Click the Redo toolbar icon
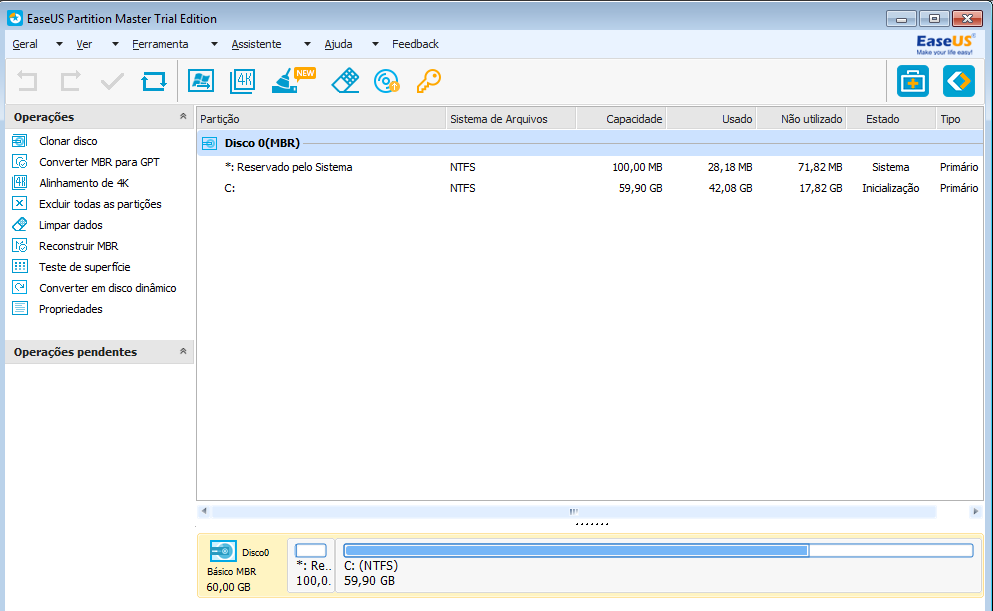Image resolution: width=993 pixels, height=611 pixels. (70, 81)
